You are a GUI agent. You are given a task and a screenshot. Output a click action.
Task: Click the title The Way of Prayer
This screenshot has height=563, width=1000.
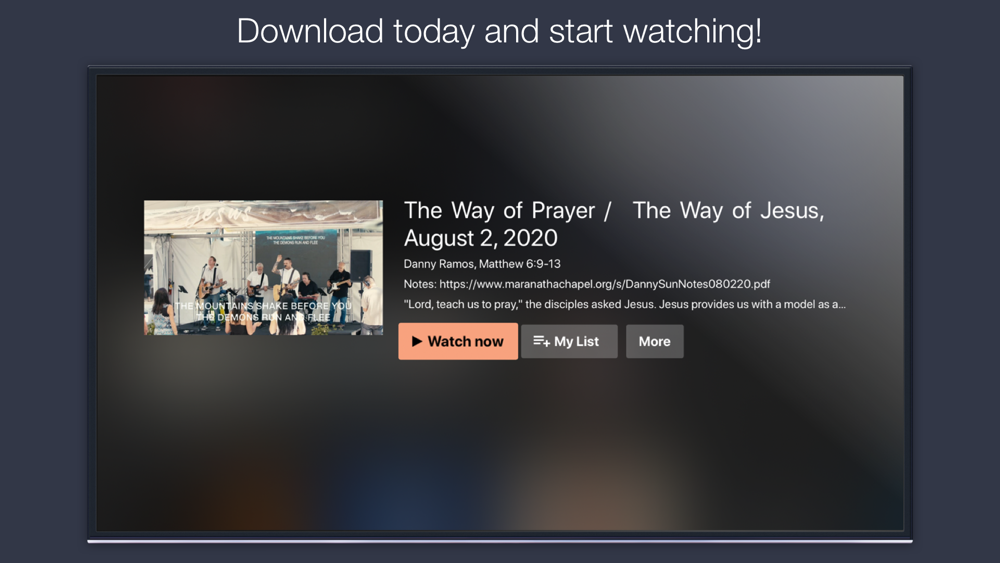click(499, 210)
